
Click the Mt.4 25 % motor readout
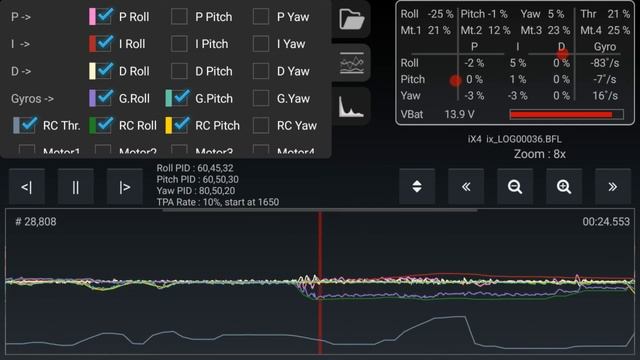pyautogui.click(x=605, y=31)
